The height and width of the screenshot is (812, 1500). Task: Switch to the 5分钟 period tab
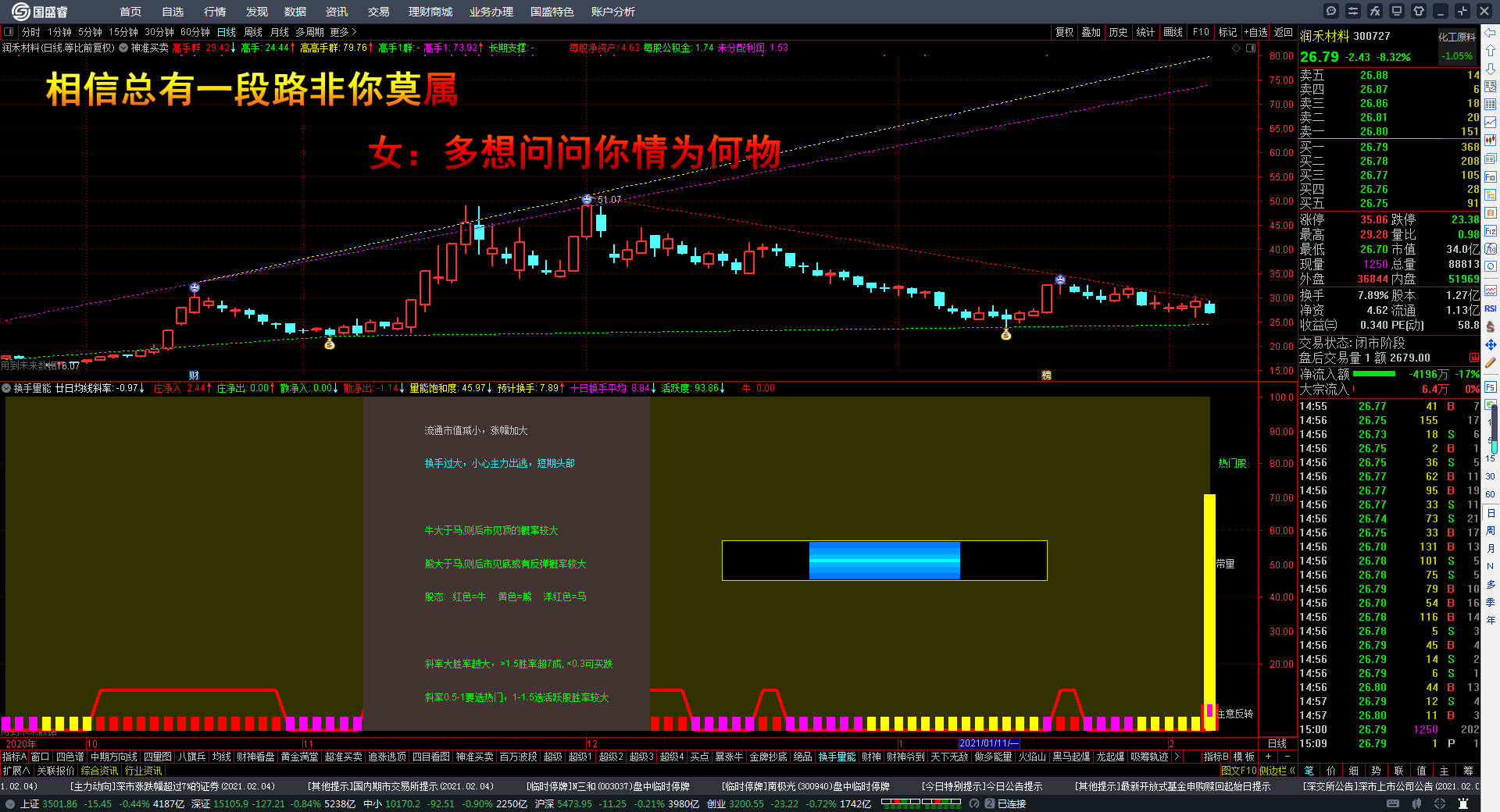(90, 32)
